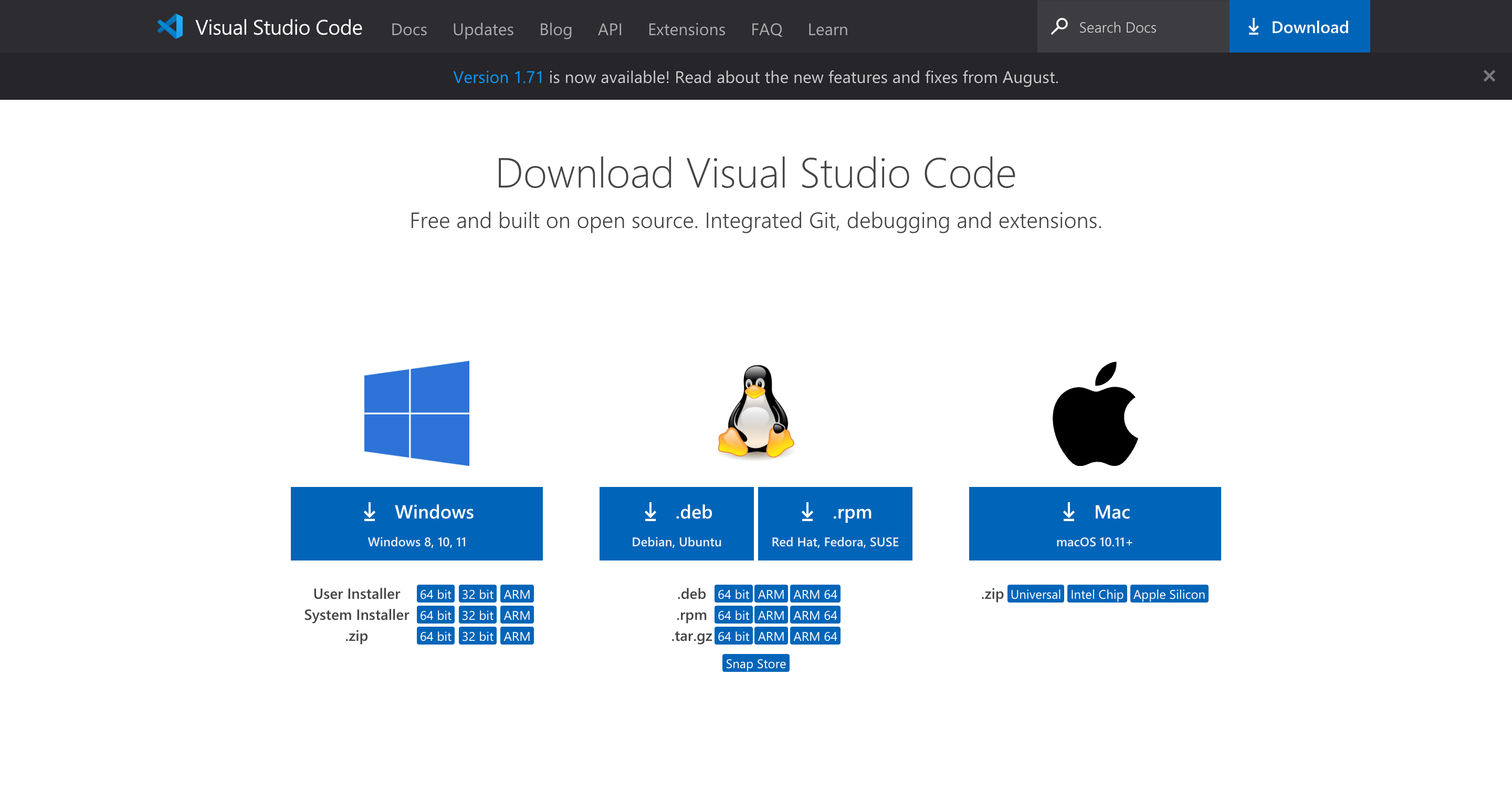
Task: Select Windows .zip 64 bit
Action: pyautogui.click(x=435, y=636)
